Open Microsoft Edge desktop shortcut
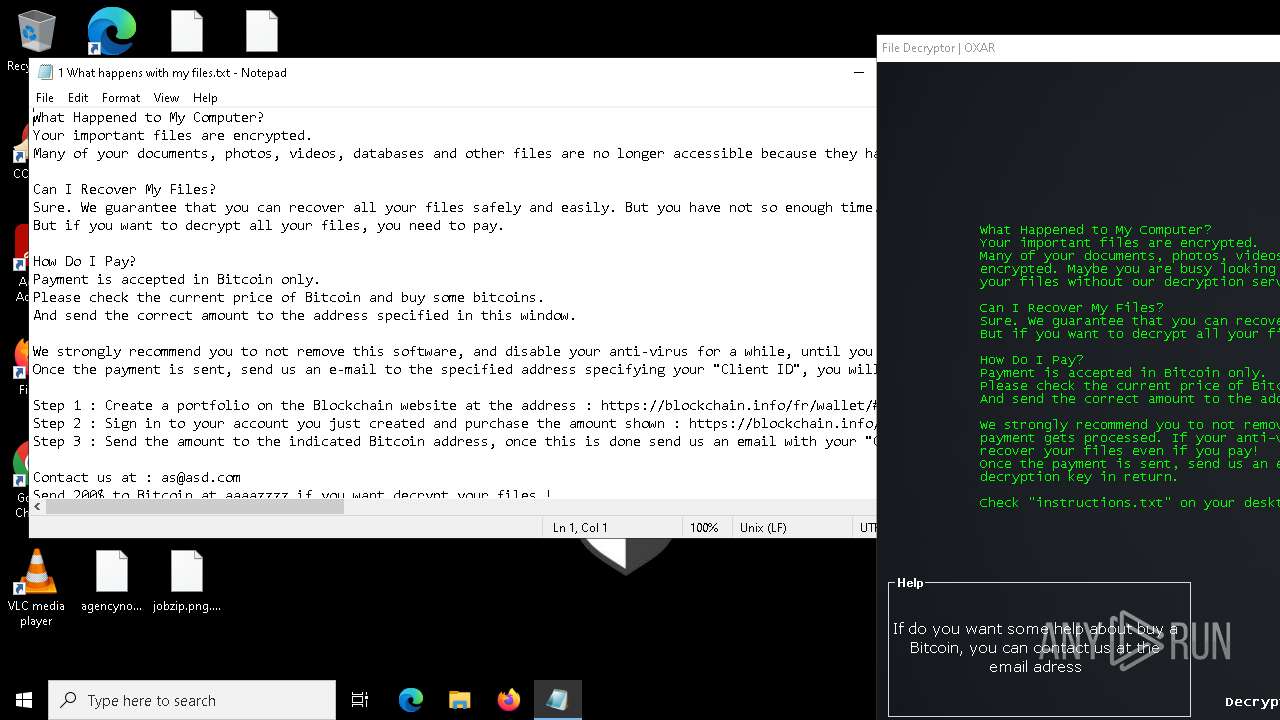Screen dimensions: 1280x720 click(111, 32)
